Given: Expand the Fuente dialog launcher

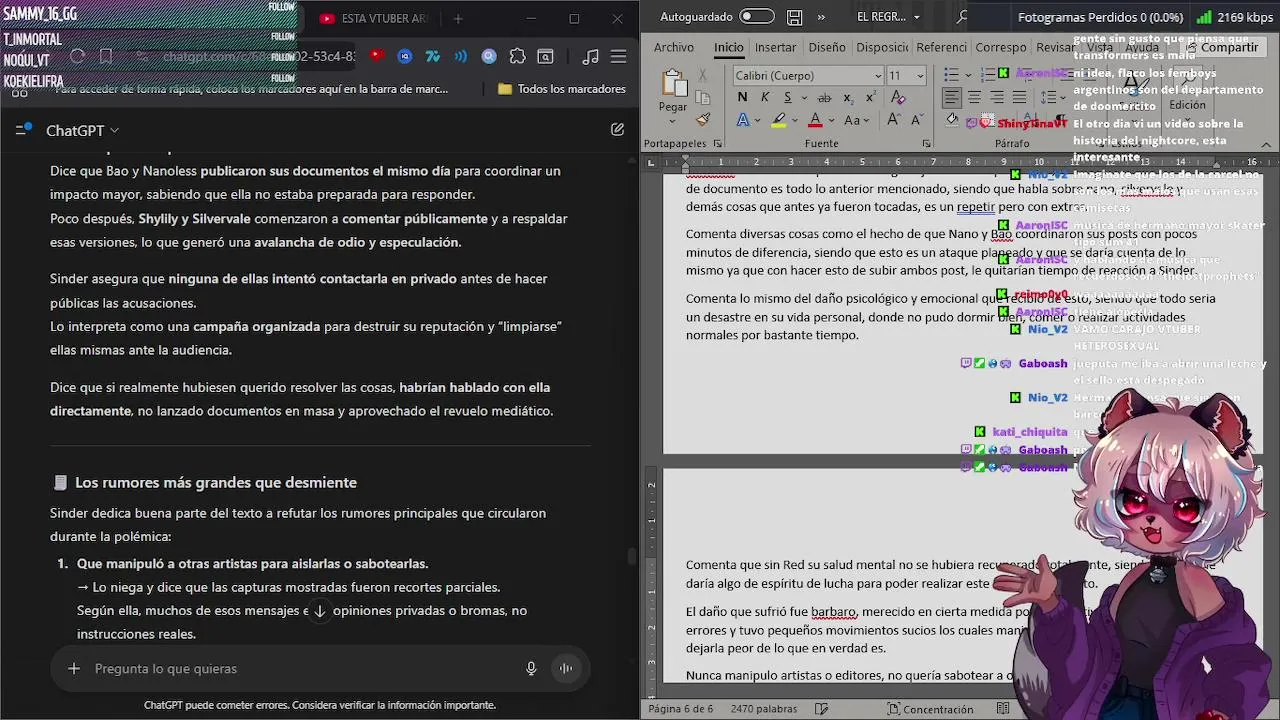Looking at the screenshot, I should pos(927,144).
